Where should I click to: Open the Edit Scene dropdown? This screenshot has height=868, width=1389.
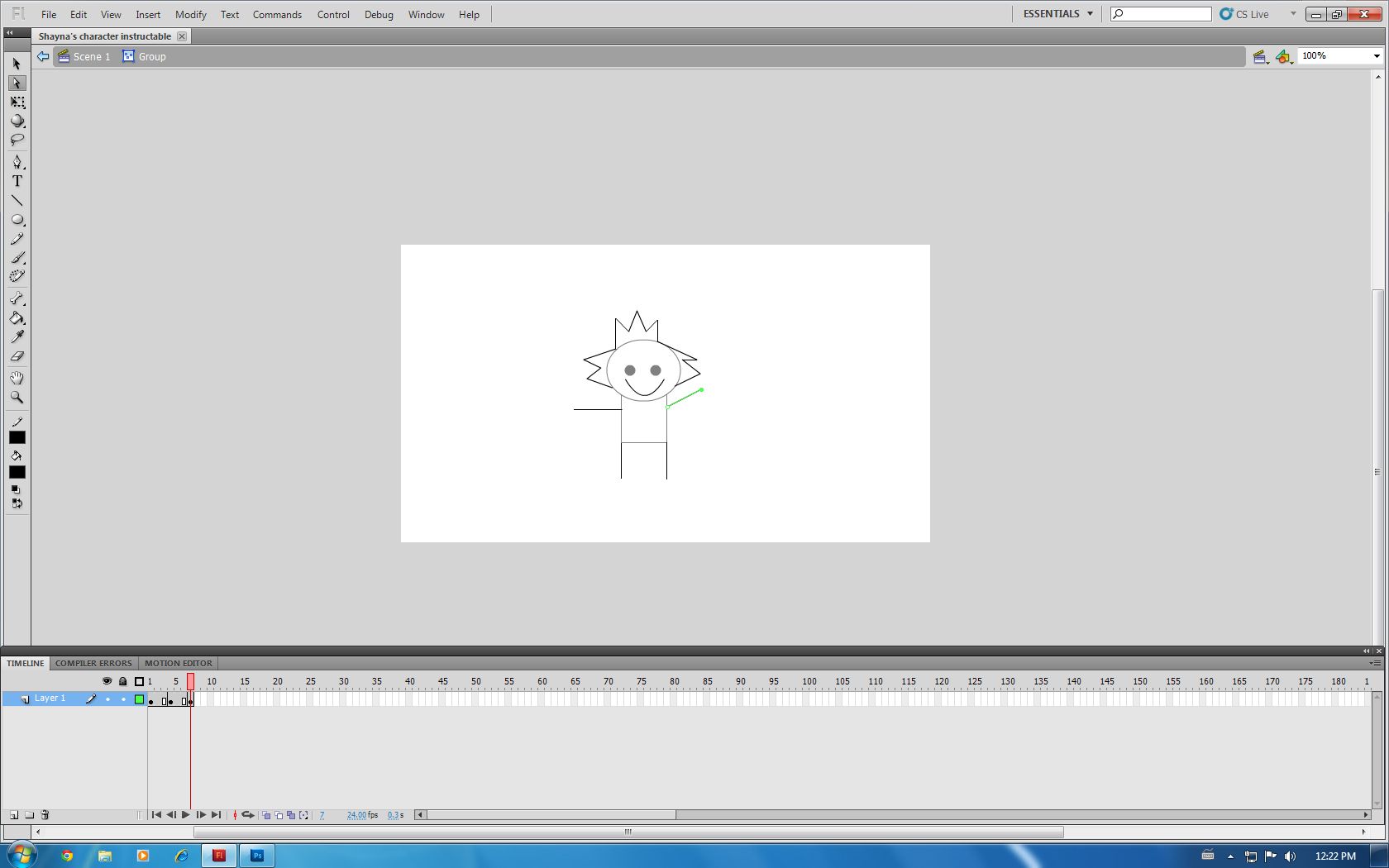coord(1261,56)
